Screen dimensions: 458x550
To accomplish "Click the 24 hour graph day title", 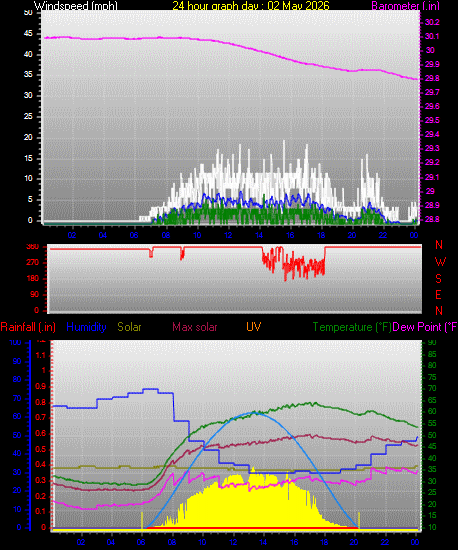I will coord(251,5).
